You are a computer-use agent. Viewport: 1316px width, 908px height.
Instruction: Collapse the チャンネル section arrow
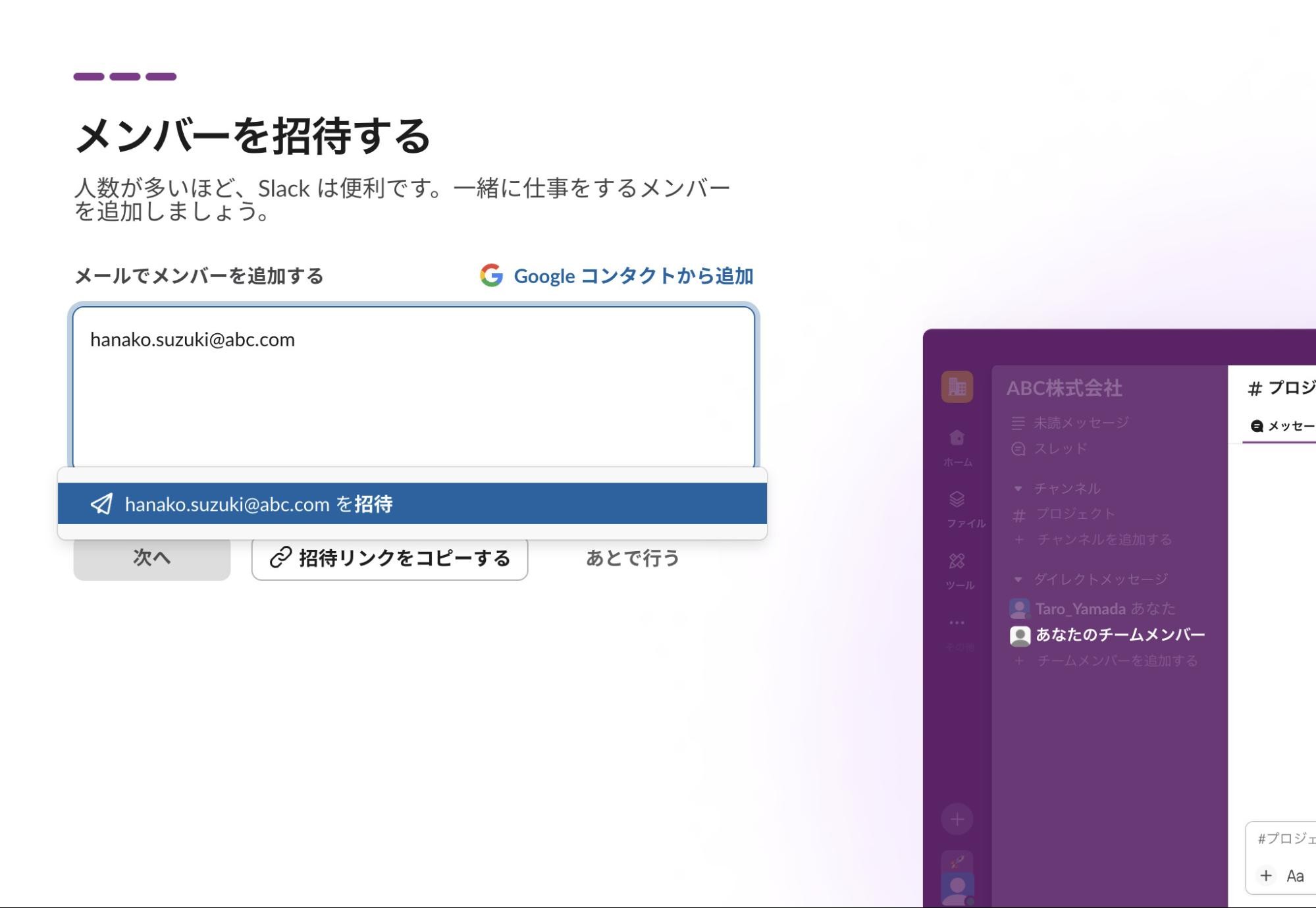[1018, 489]
